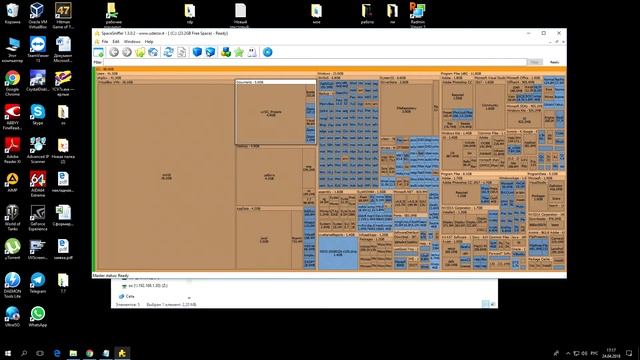Open ABBYY FineReader desktop shortcut

(x=12, y=117)
